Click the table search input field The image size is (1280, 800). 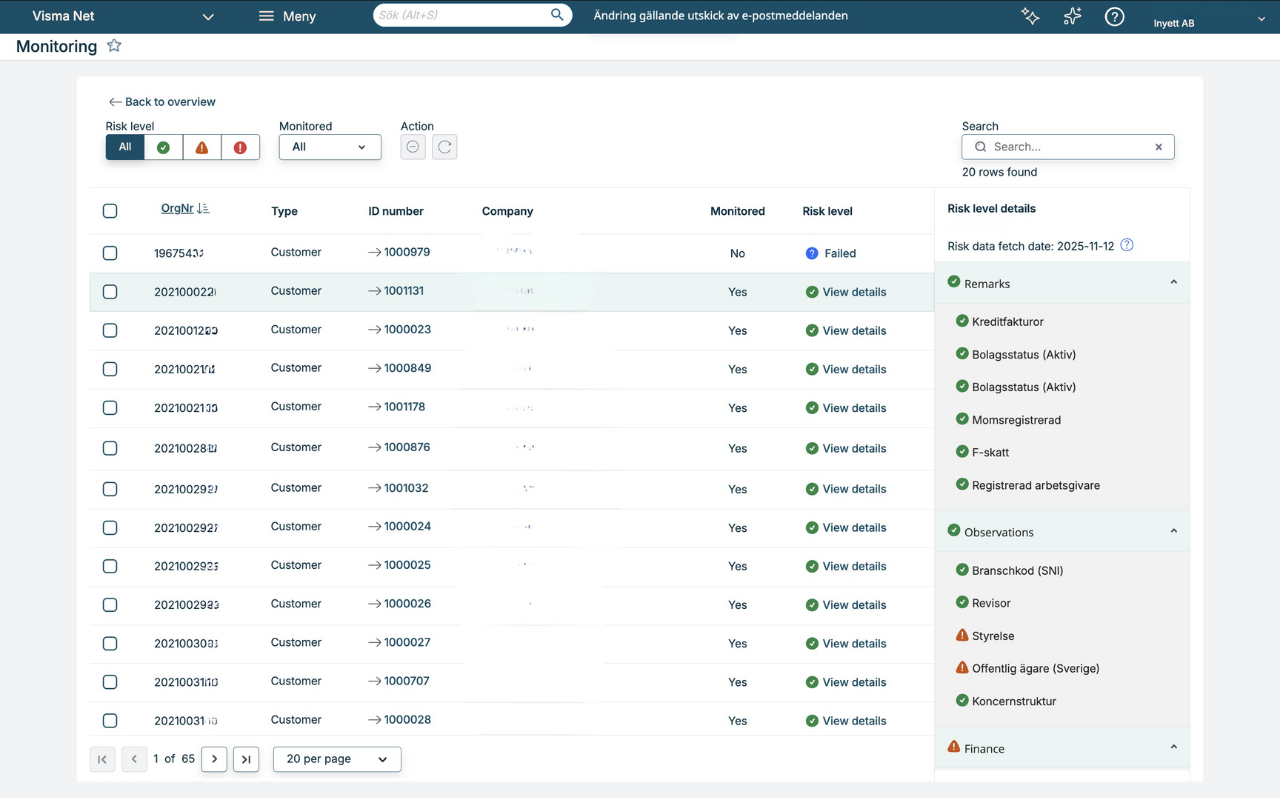coord(1066,147)
